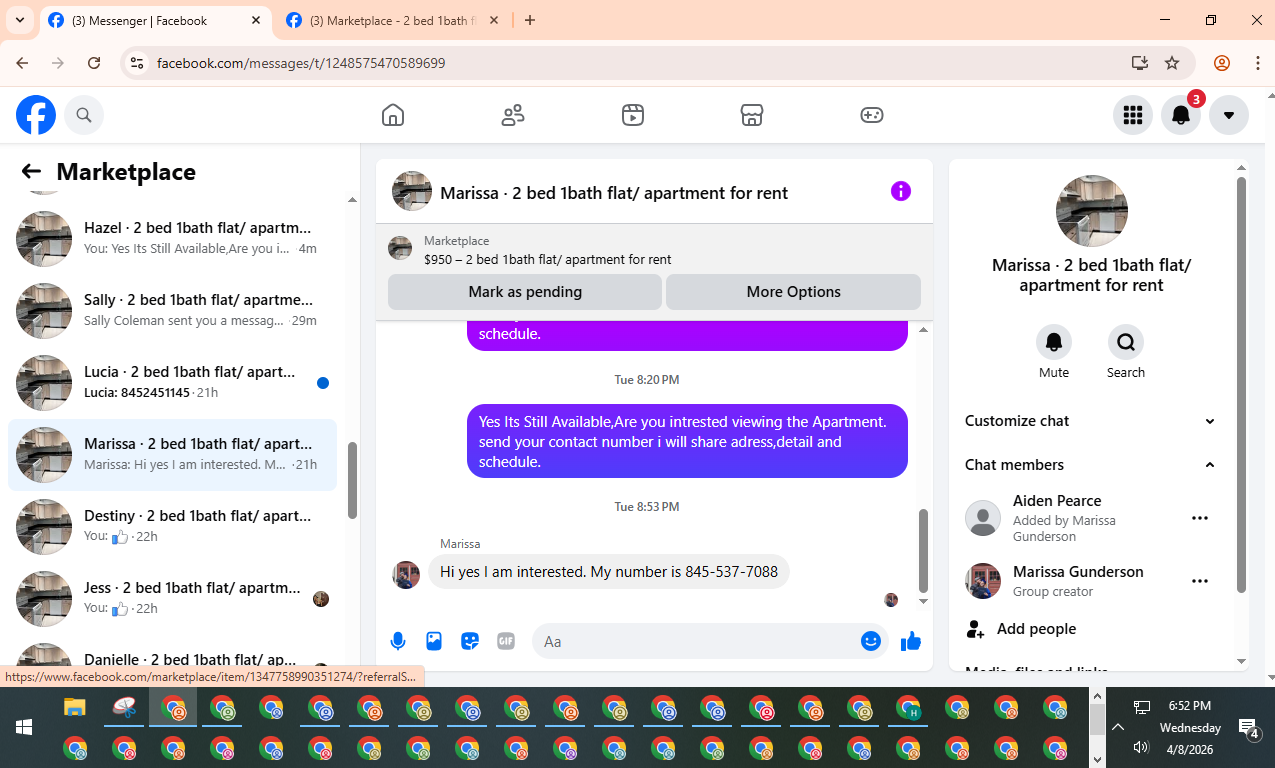Open tab search dropdown in Chrome
The height and width of the screenshot is (768, 1275).
point(19,20)
